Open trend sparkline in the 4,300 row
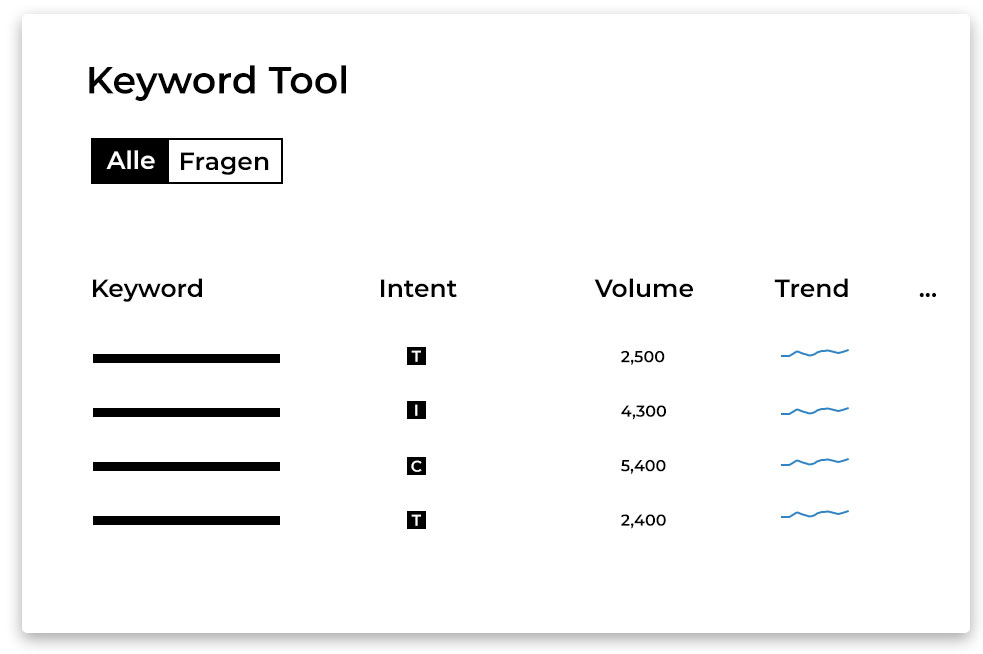Viewport: 983px width, 654px height. coord(814,411)
